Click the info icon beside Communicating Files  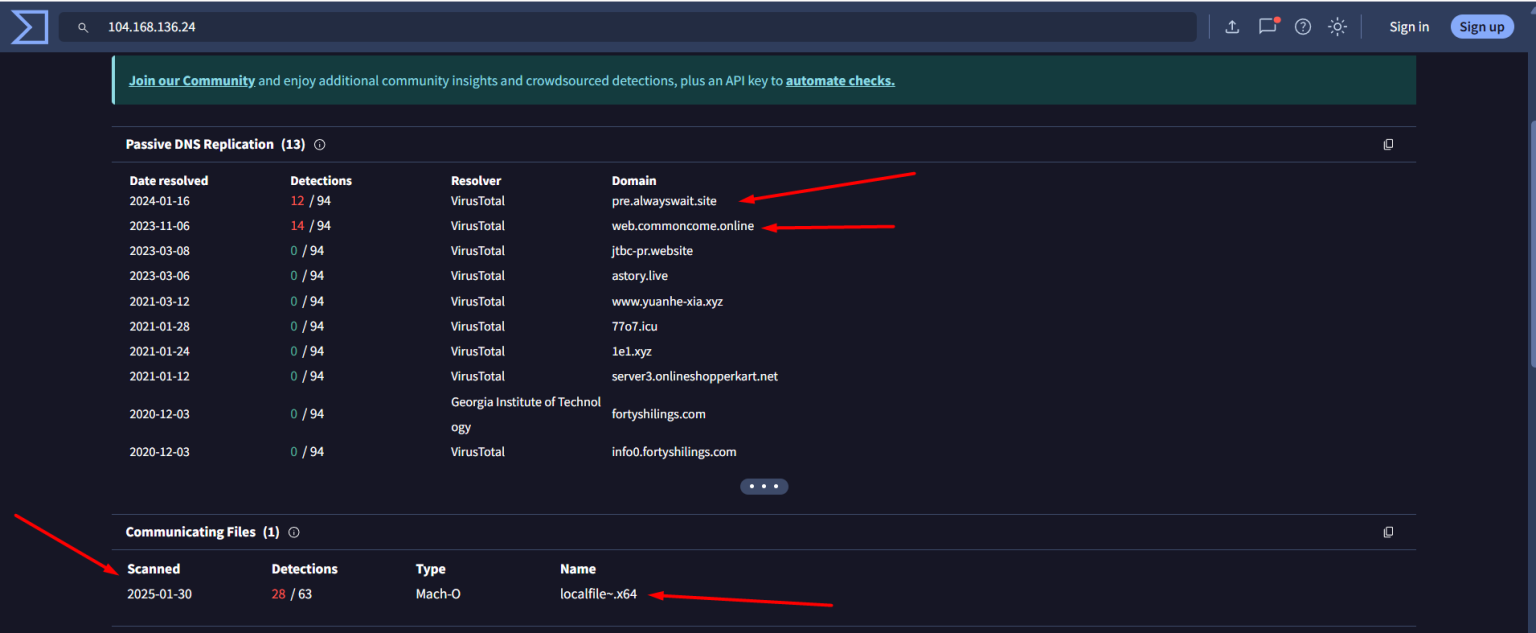click(293, 532)
